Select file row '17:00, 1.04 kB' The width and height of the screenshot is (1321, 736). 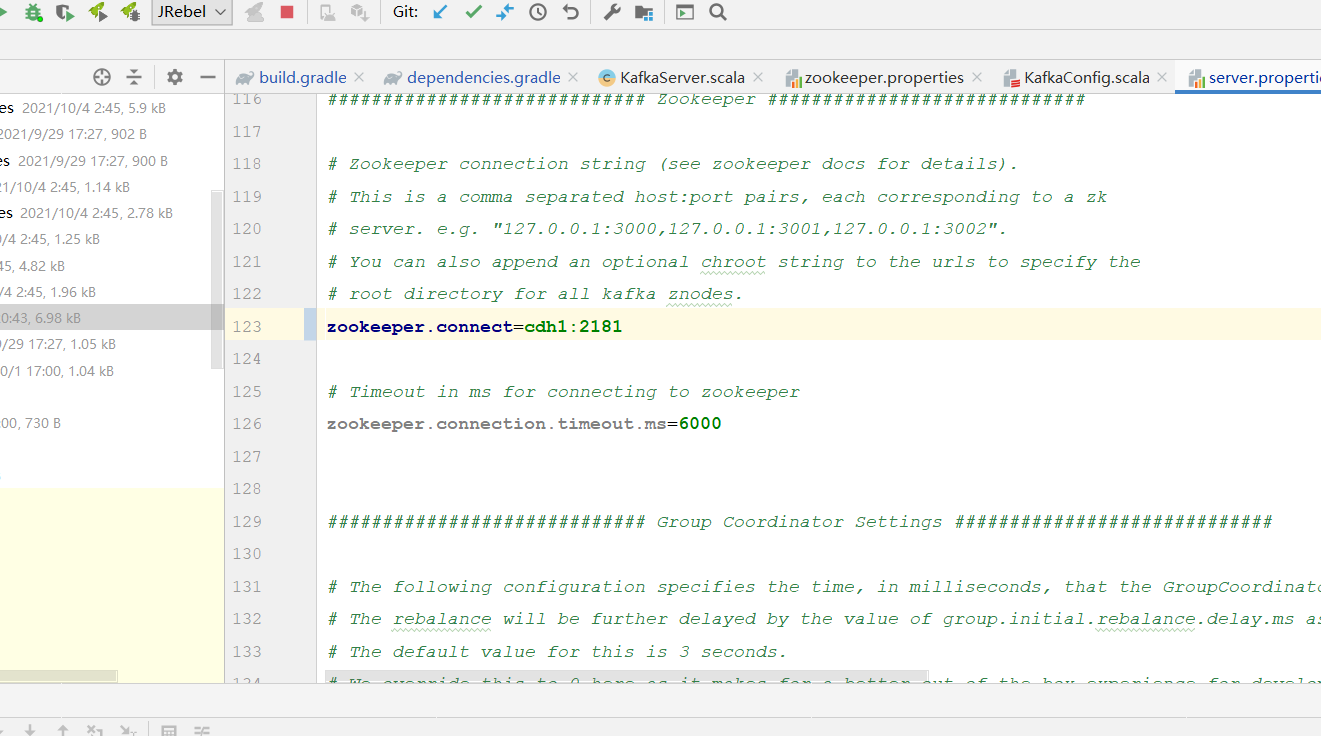pyautogui.click(x=111, y=371)
